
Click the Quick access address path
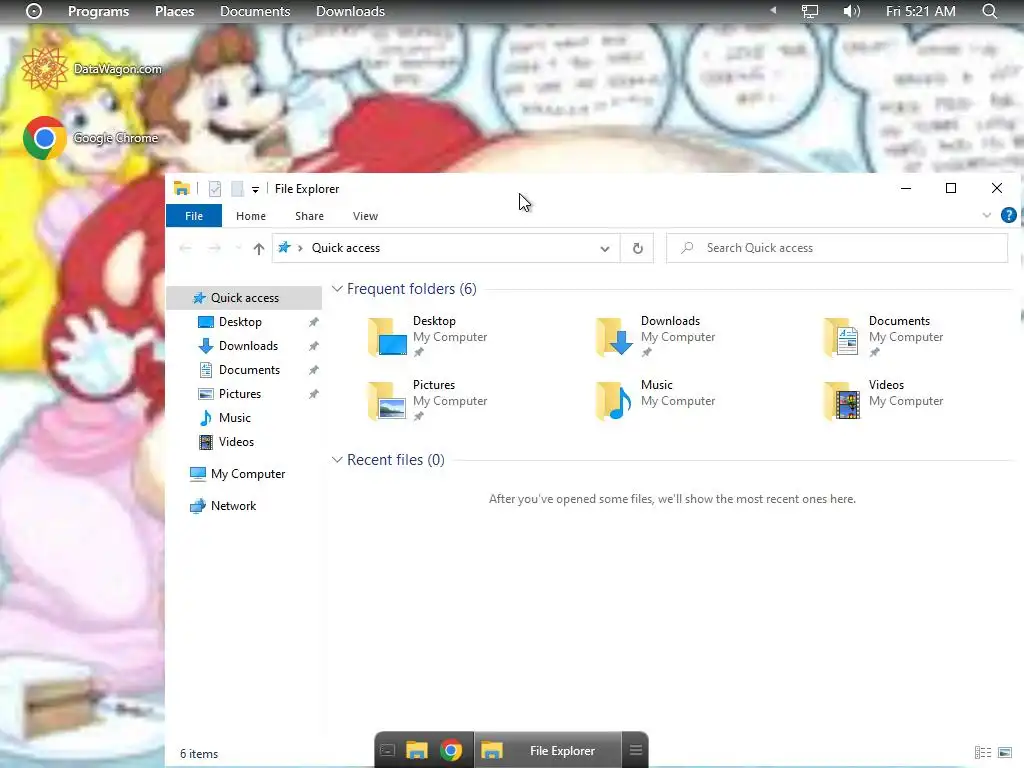[345, 248]
